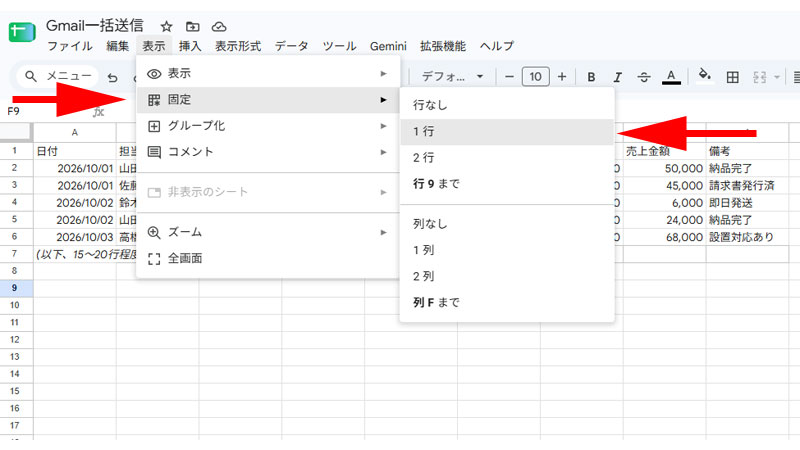Click the メニュー search box
Viewport: 800px width, 450px height.
[x=57, y=76]
